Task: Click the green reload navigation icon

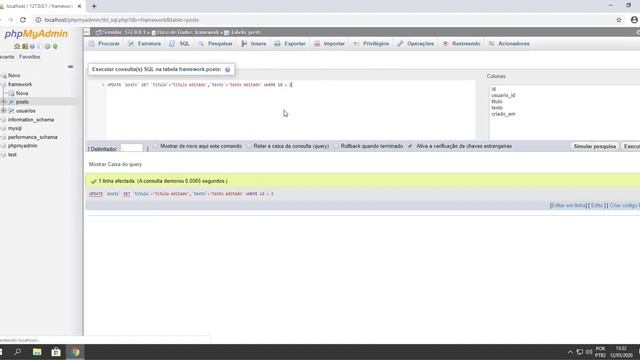Action: point(55,47)
